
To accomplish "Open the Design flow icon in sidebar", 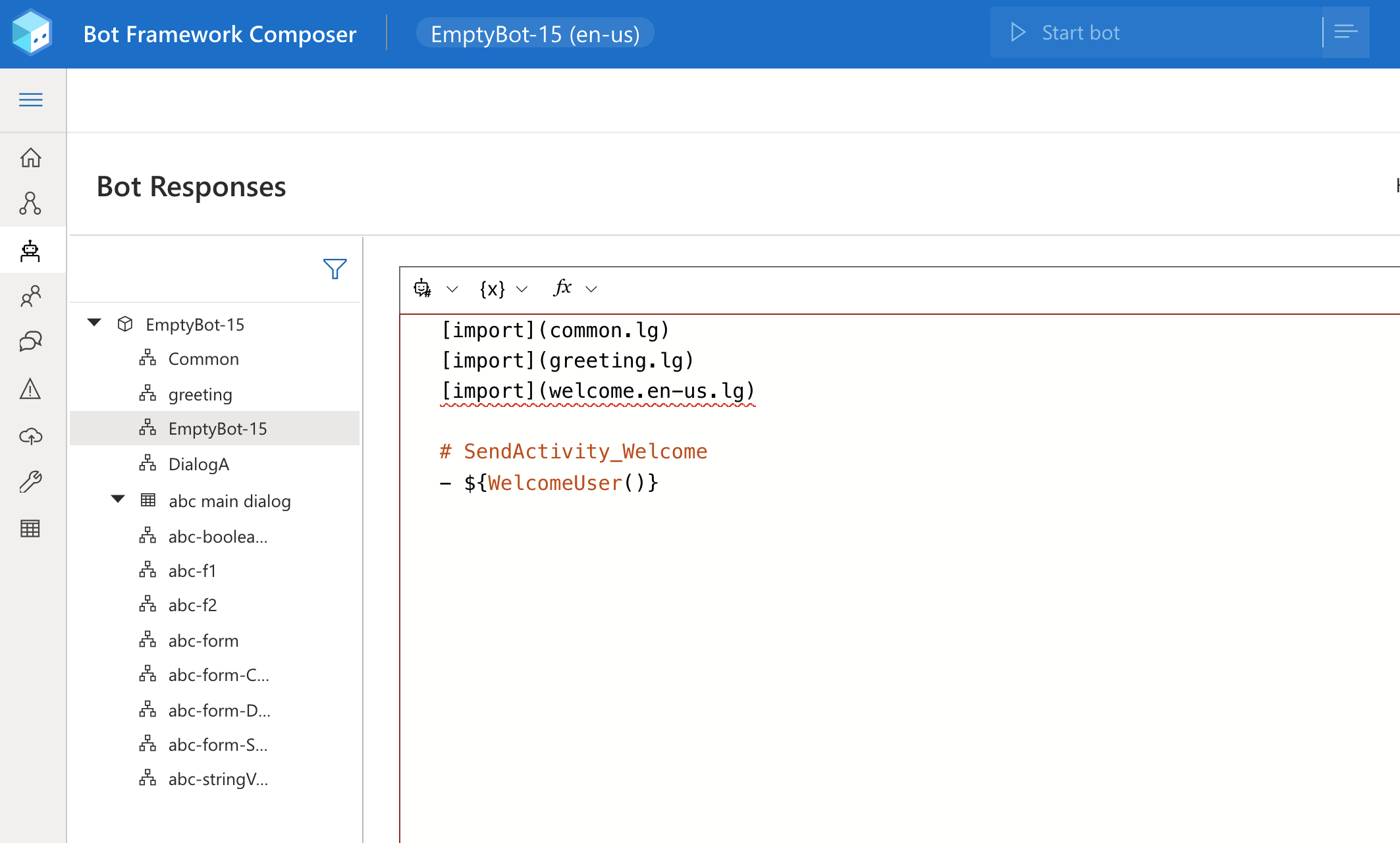I will [x=30, y=204].
